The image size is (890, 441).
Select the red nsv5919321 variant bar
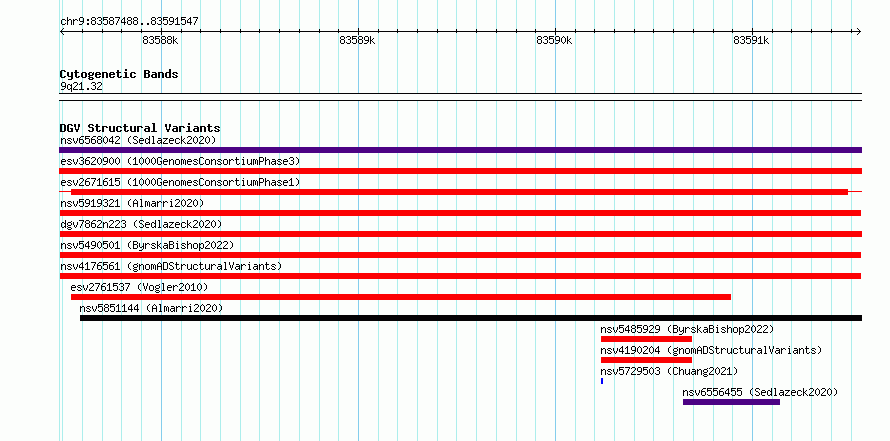pyautogui.click(x=460, y=213)
